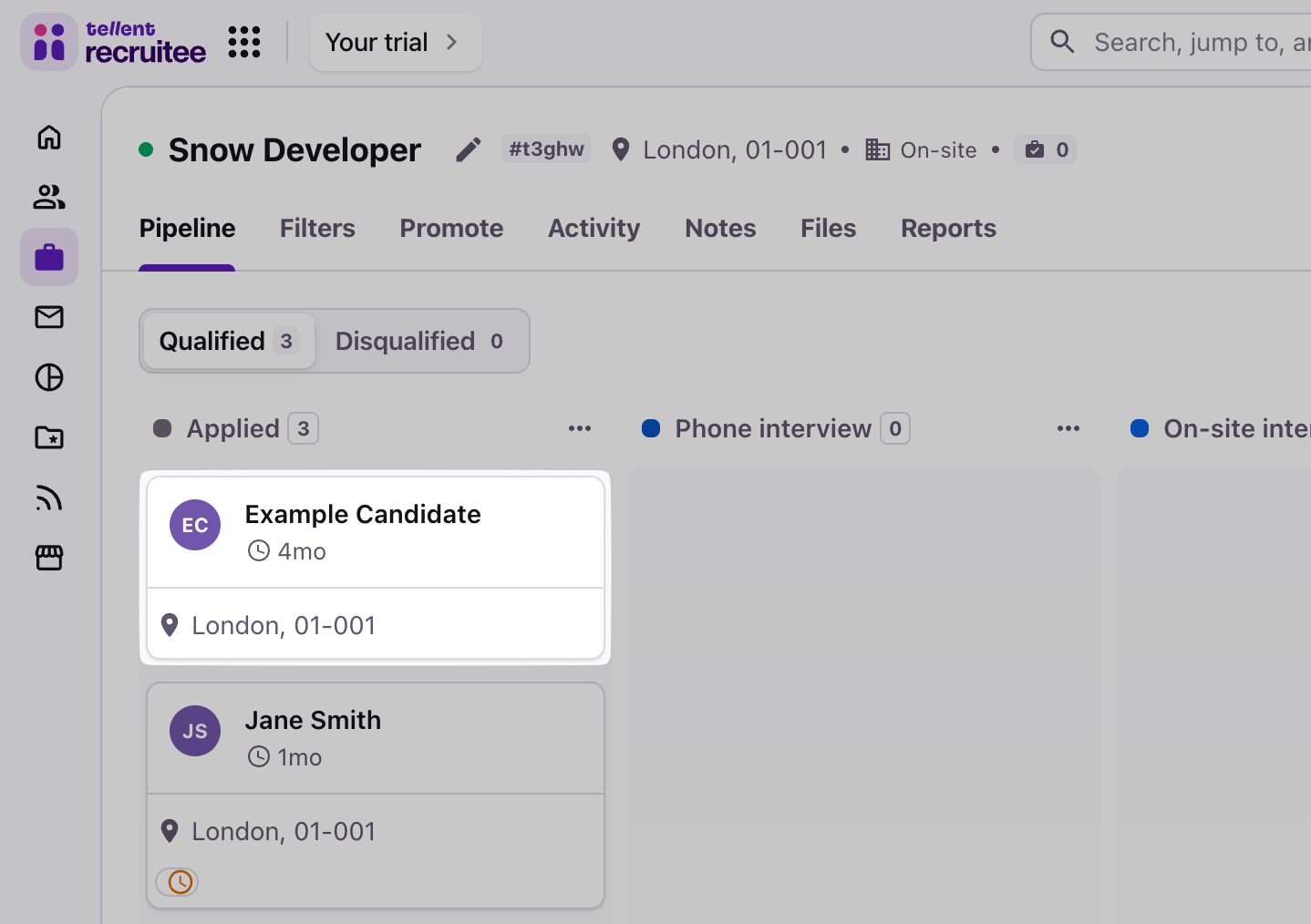1311x924 pixels.
Task: Click the search input field
Action: [1194, 42]
